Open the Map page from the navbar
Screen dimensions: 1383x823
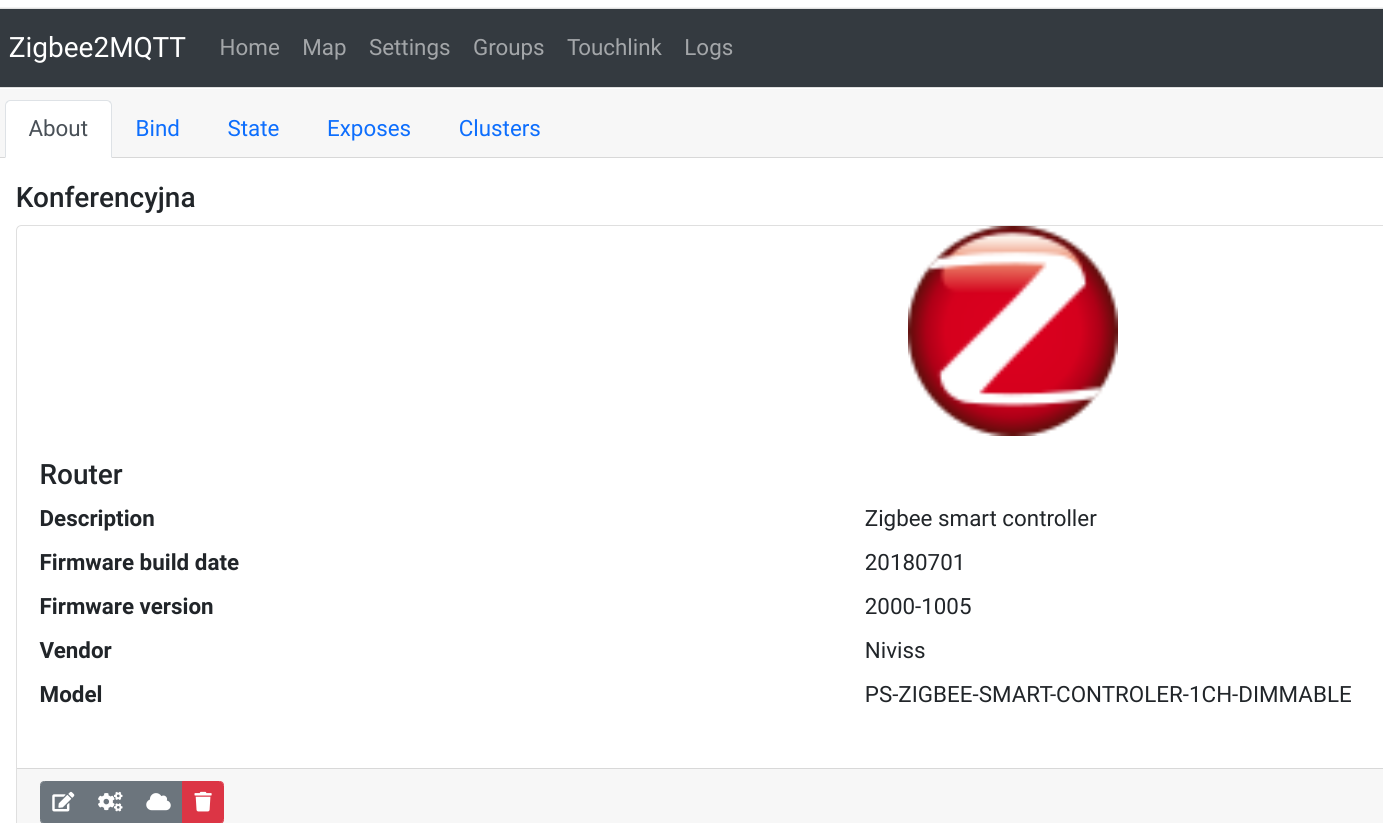pyautogui.click(x=324, y=47)
